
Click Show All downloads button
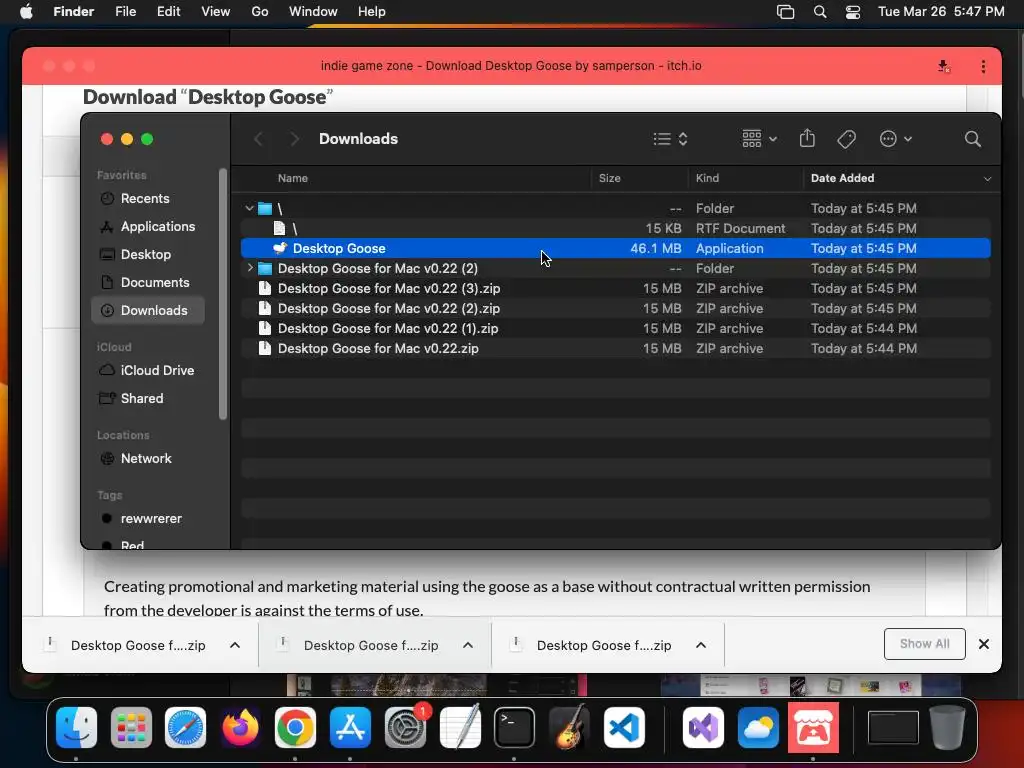924,644
